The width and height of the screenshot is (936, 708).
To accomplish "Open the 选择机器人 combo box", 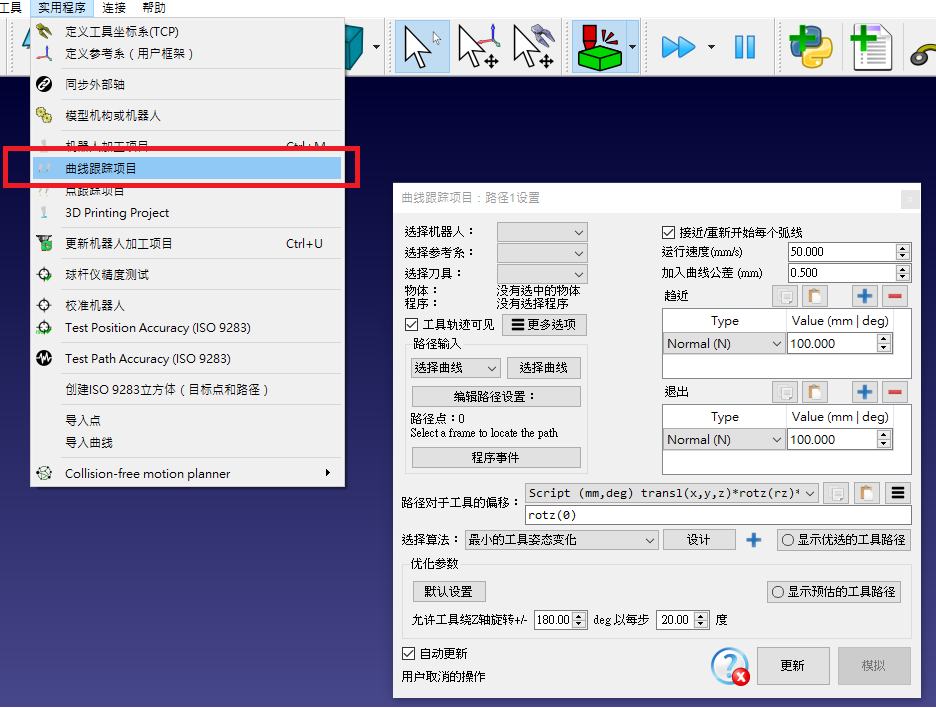I will coord(542,232).
